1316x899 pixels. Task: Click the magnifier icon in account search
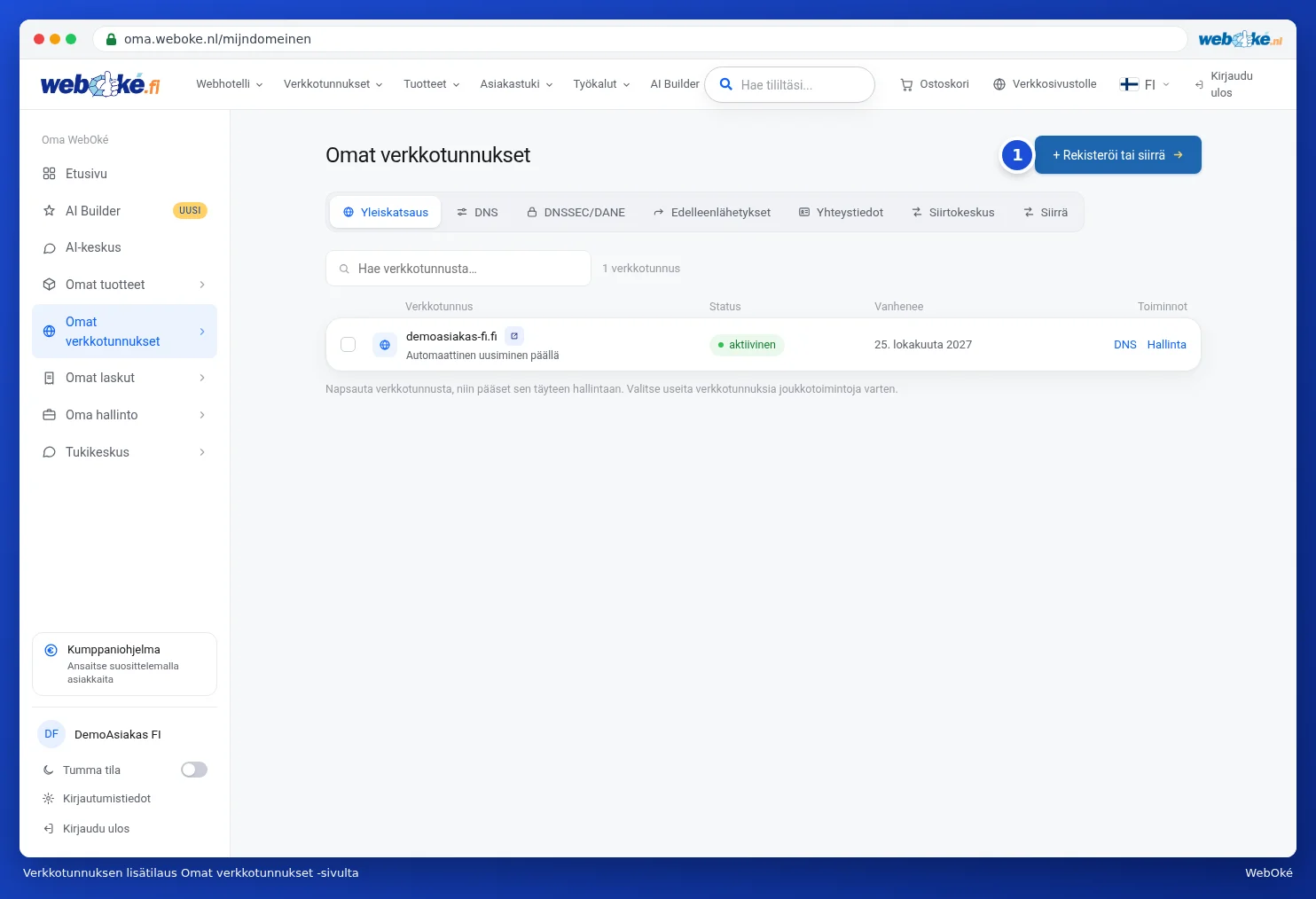(x=725, y=84)
